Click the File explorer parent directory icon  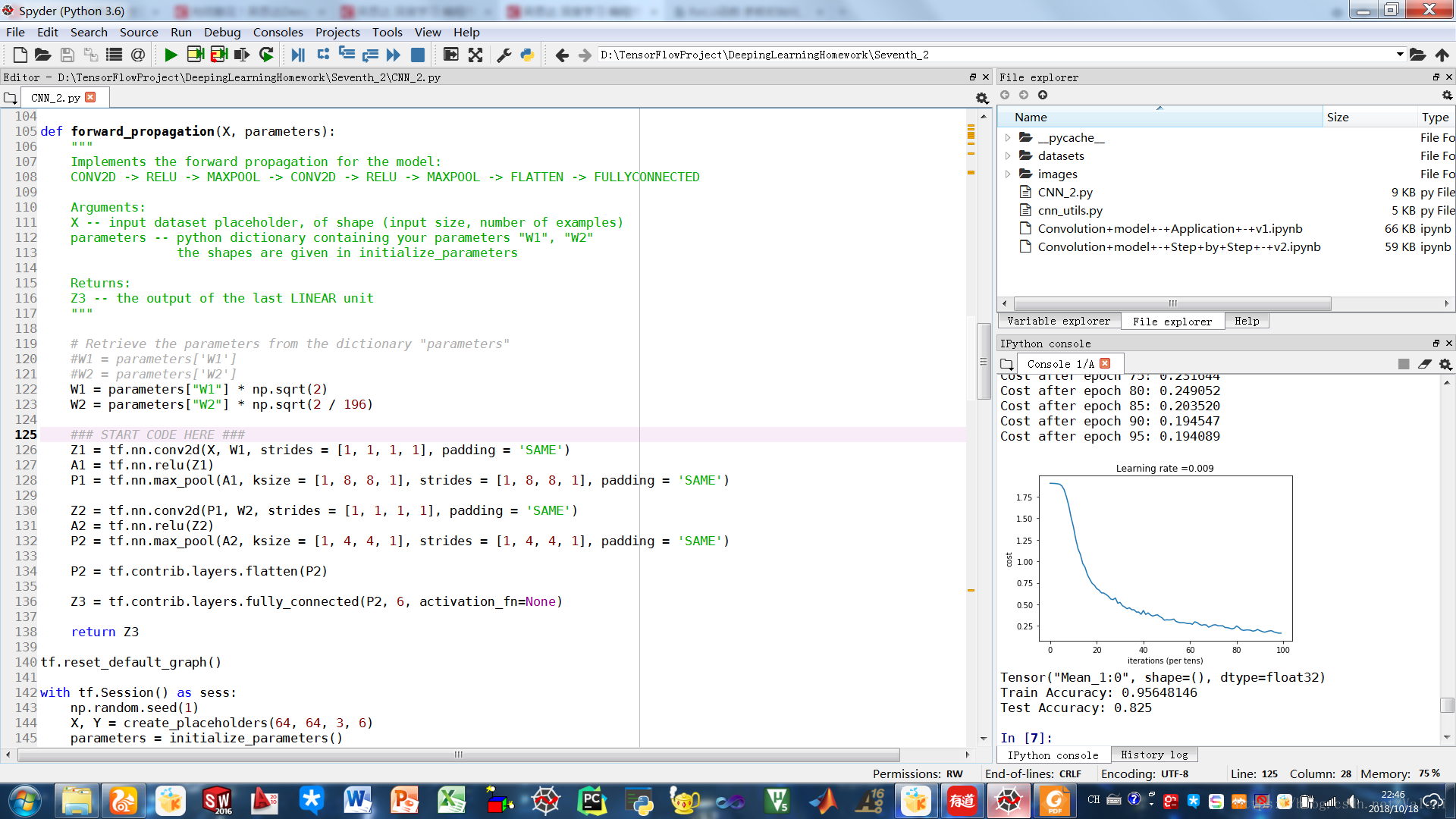[x=1043, y=95]
